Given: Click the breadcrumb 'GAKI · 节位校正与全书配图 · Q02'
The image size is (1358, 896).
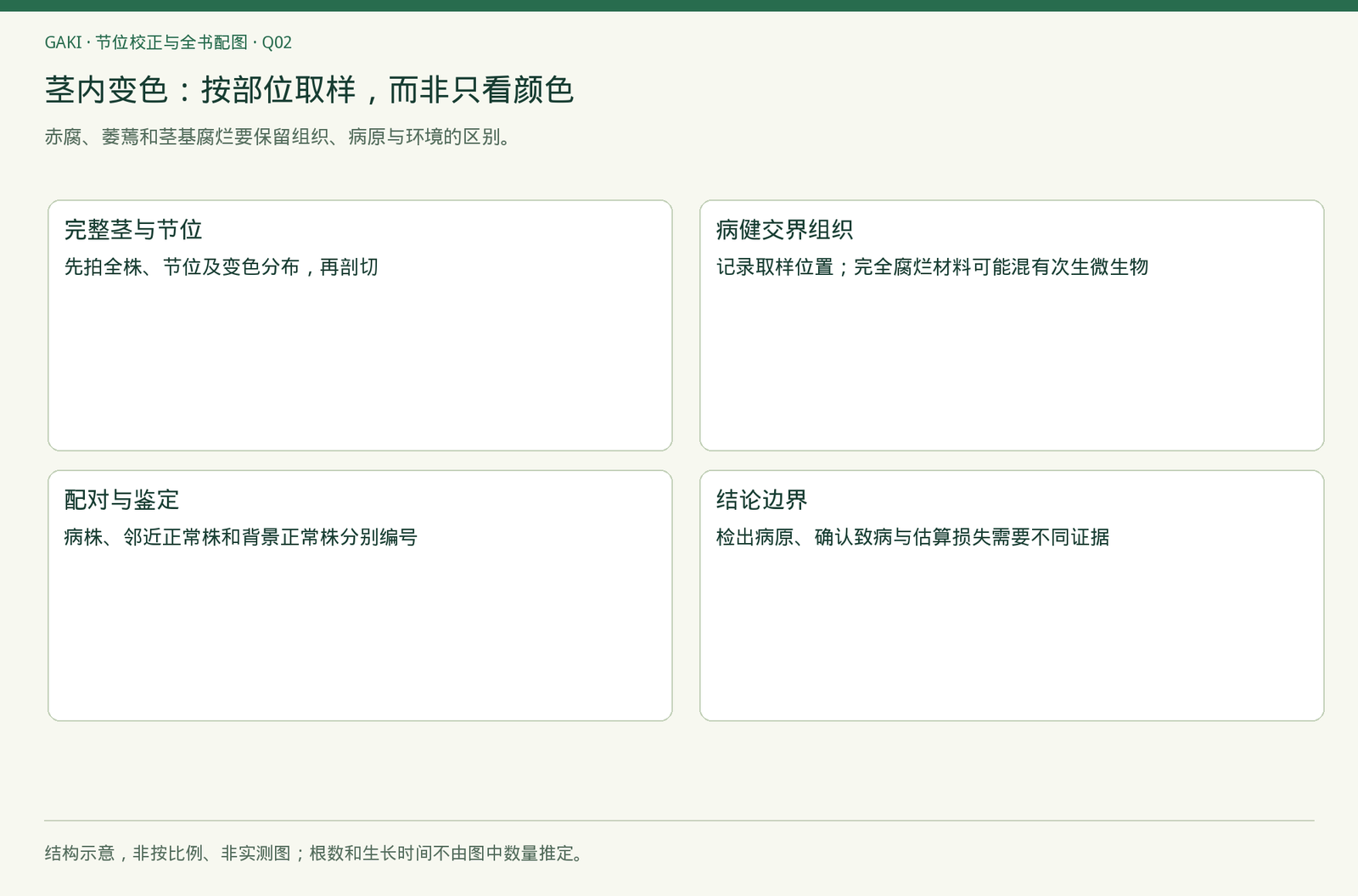Looking at the screenshot, I should click(168, 42).
